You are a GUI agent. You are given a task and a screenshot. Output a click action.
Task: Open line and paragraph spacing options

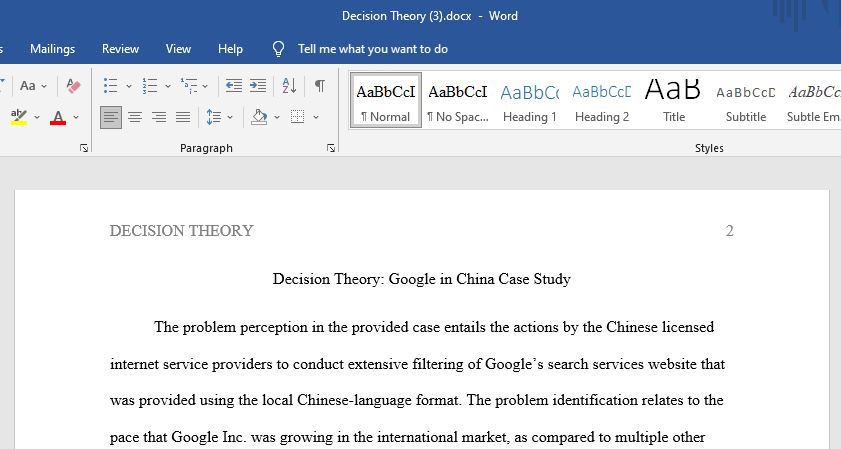pos(213,117)
